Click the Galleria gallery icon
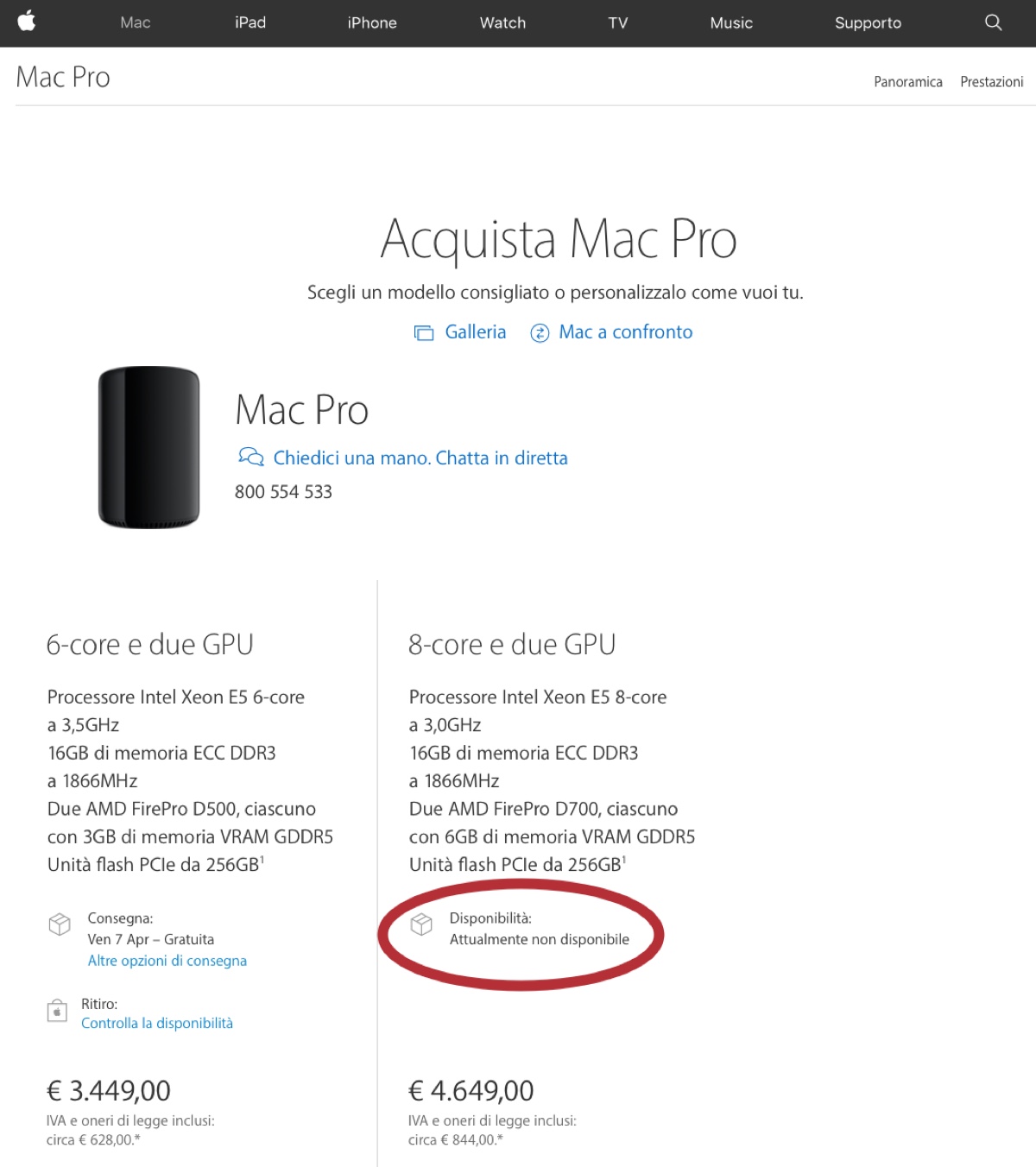The width and height of the screenshot is (1036, 1167). [x=422, y=331]
